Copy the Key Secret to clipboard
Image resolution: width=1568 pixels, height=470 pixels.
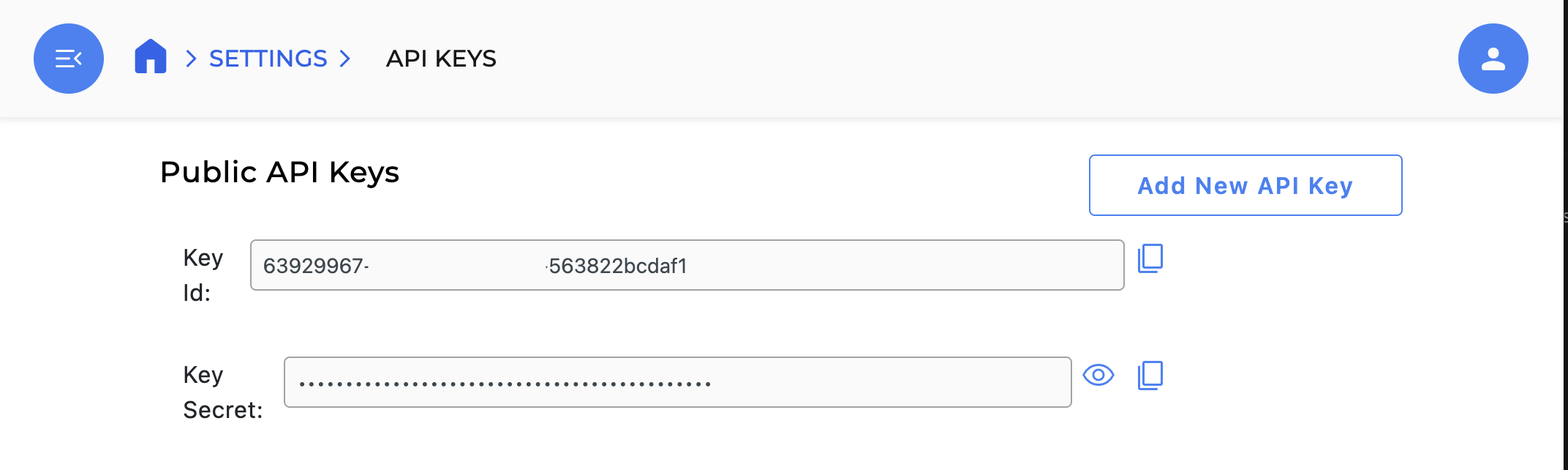(x=1150, y=376)
